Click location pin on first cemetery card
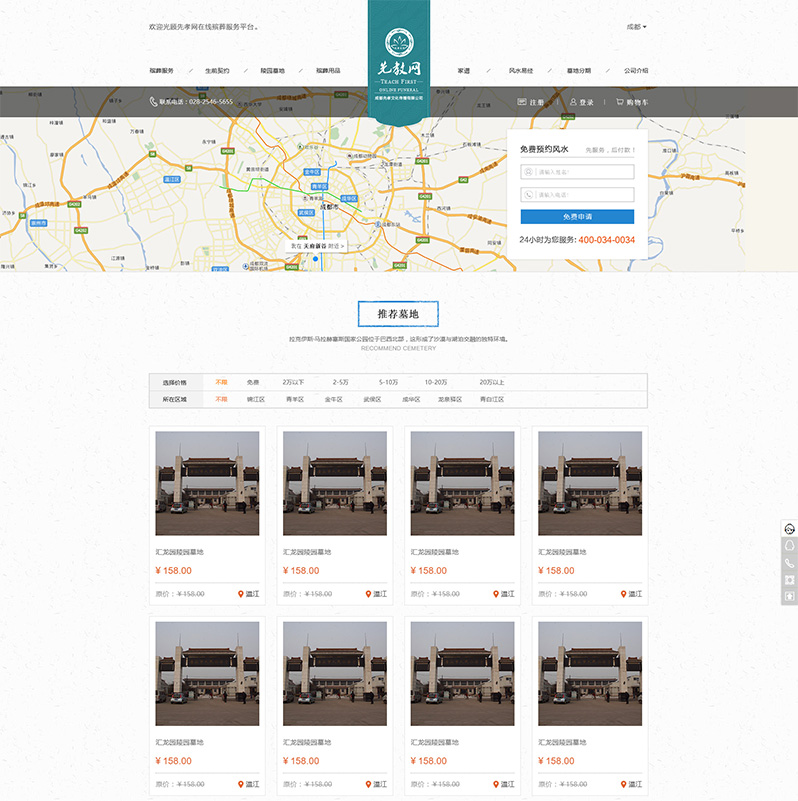Screen dimensions: 798x801 [241, 594]
